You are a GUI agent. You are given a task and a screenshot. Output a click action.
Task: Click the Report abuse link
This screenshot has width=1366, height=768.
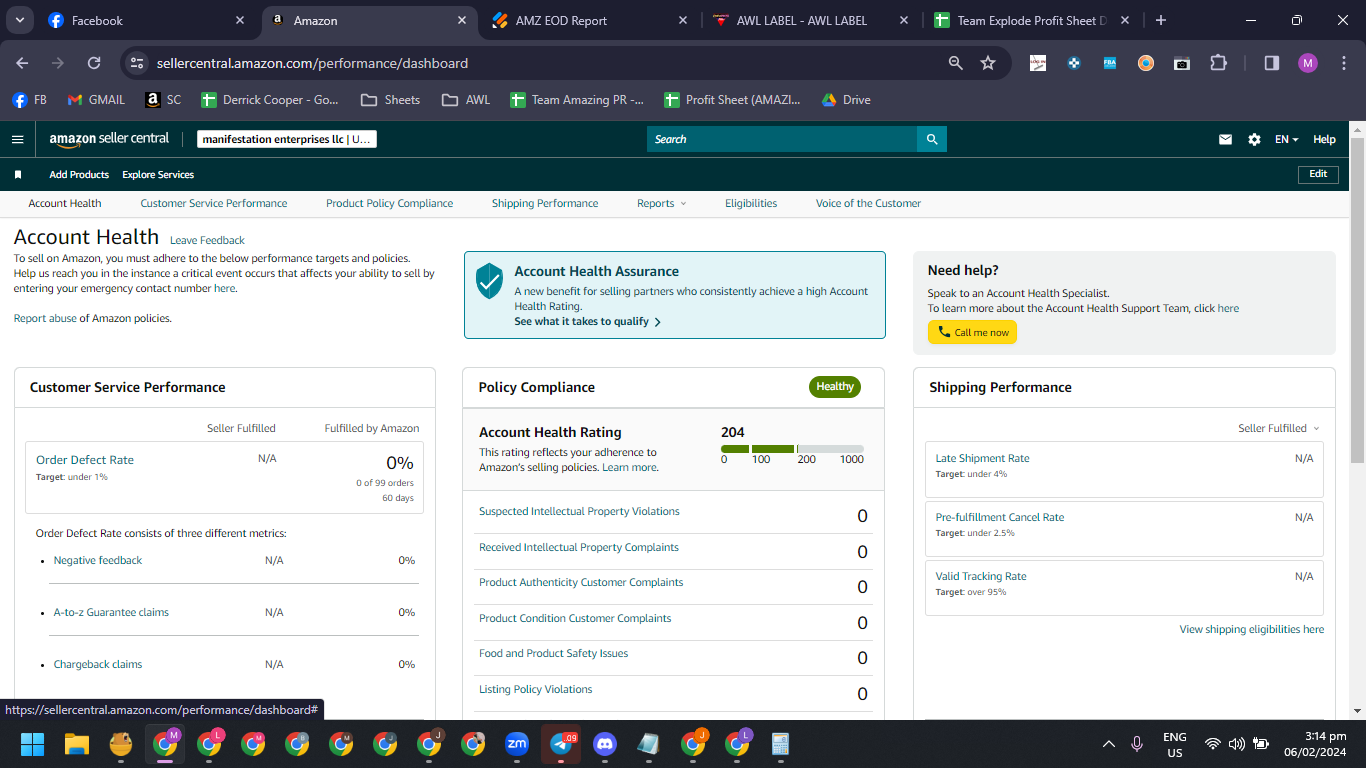[45, 319]
